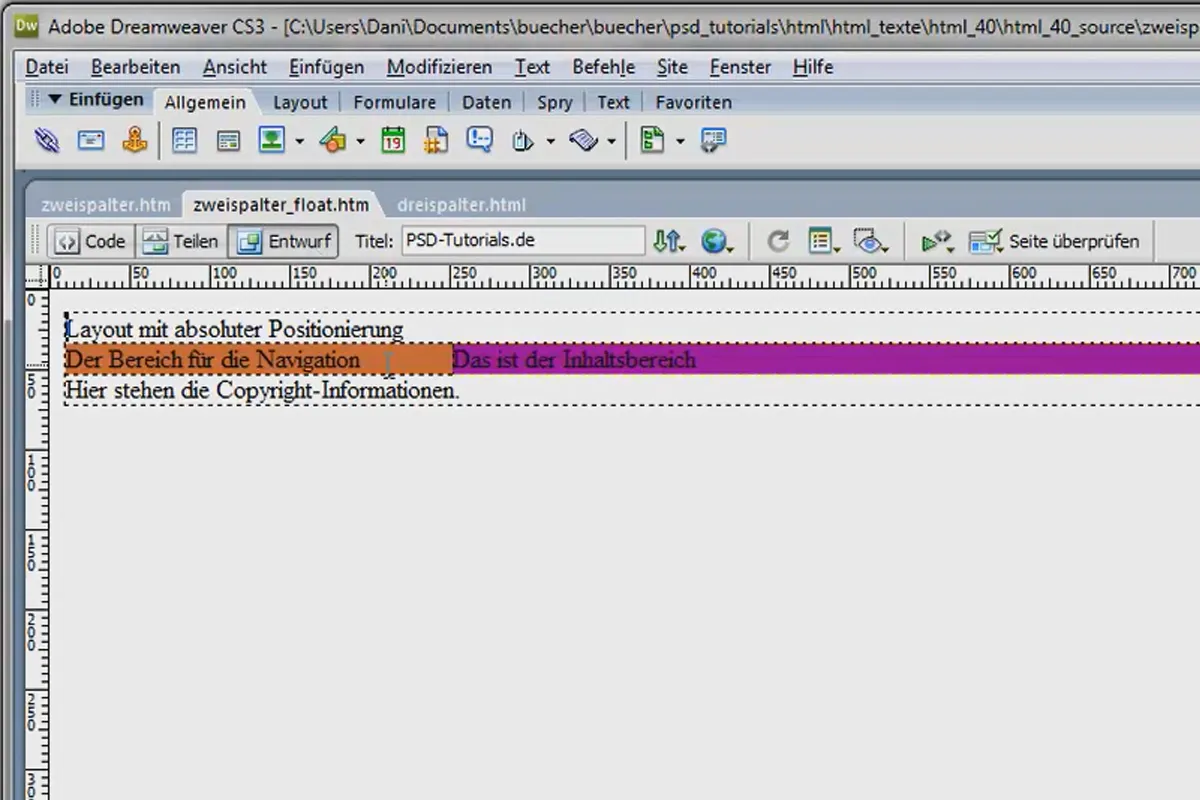Insert a table
This screenshot has width=1200, height=800.
tap(184, 141)
